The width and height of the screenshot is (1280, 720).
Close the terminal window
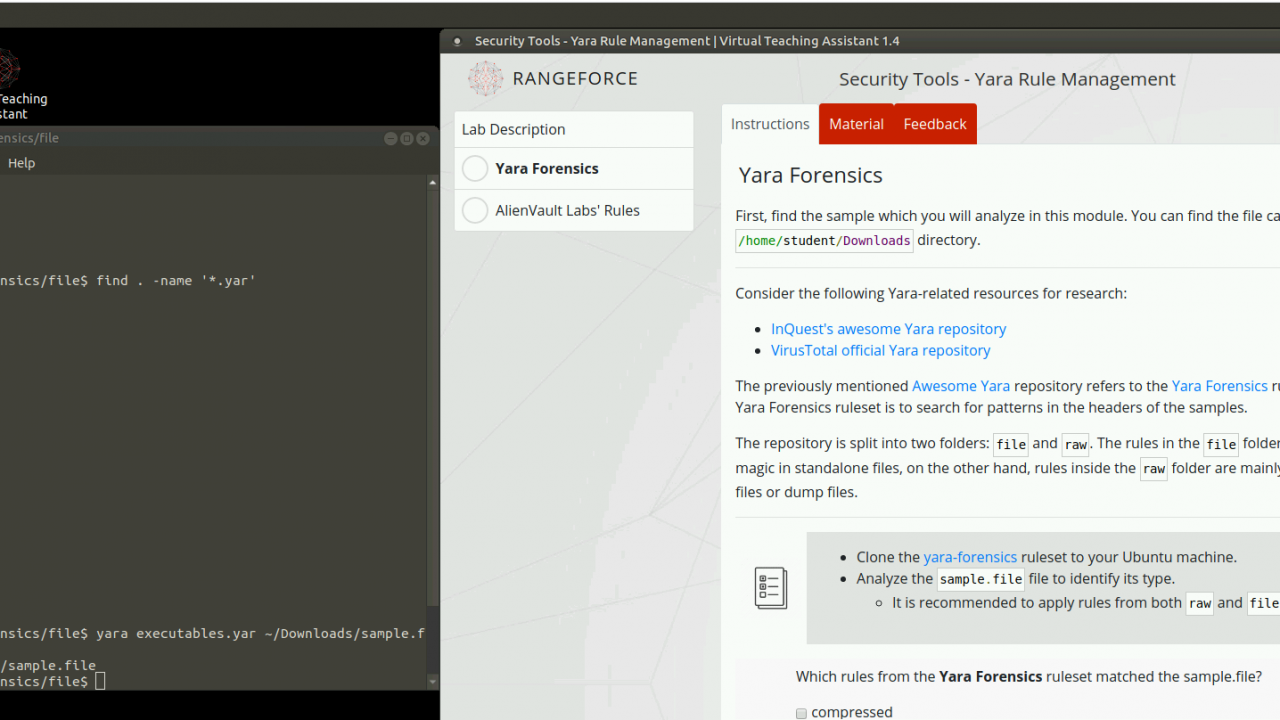tap(423, 138)
